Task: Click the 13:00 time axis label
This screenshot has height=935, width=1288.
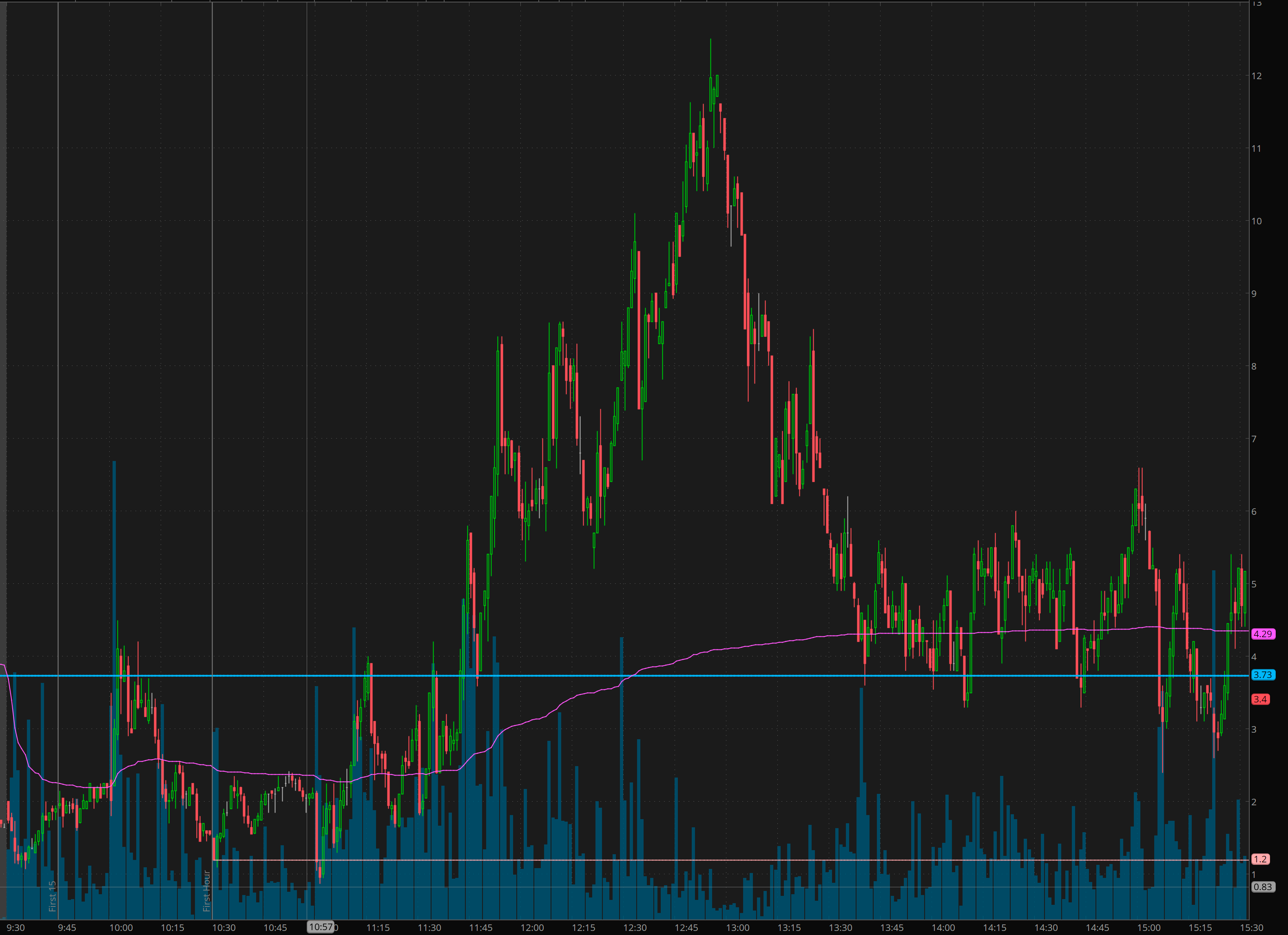Action: [x=737, y=928]
